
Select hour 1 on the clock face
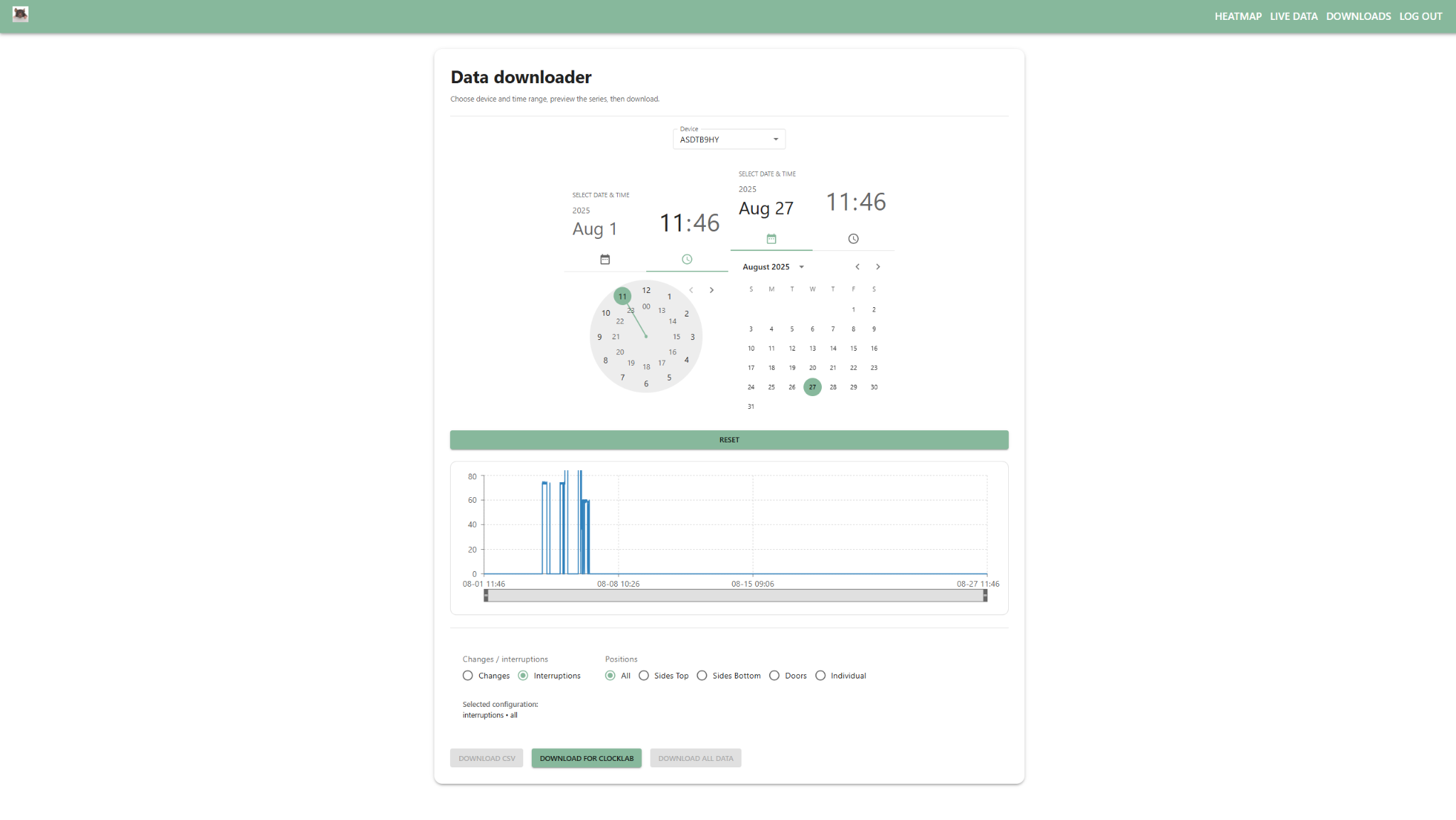pyautogui.click(x=669, y=297)
